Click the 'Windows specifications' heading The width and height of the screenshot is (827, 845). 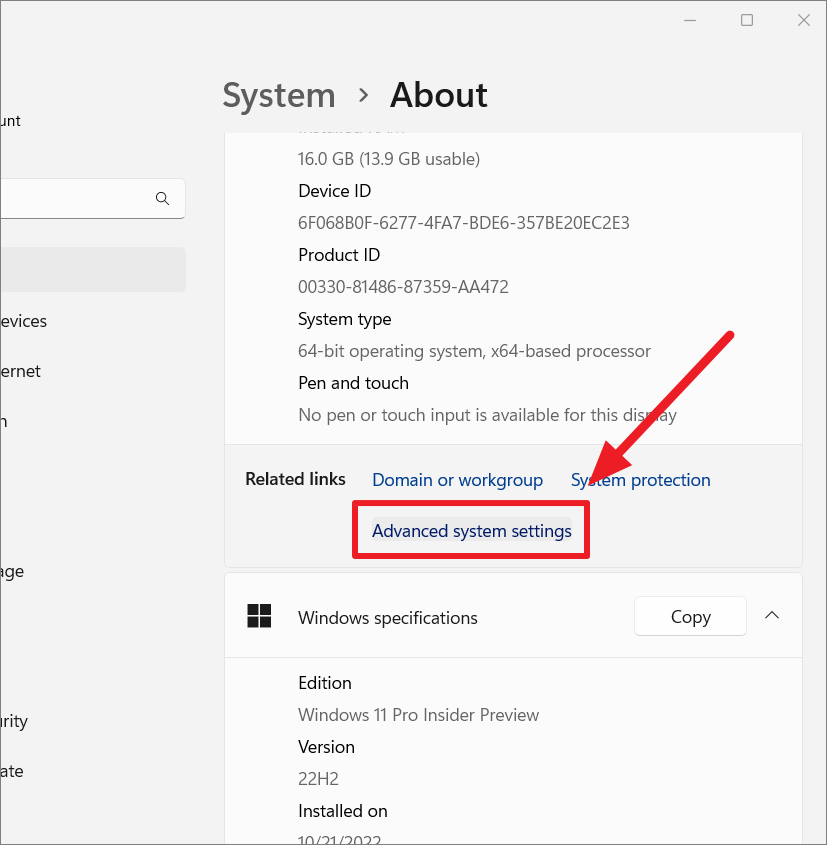click(x=388, y=618)
